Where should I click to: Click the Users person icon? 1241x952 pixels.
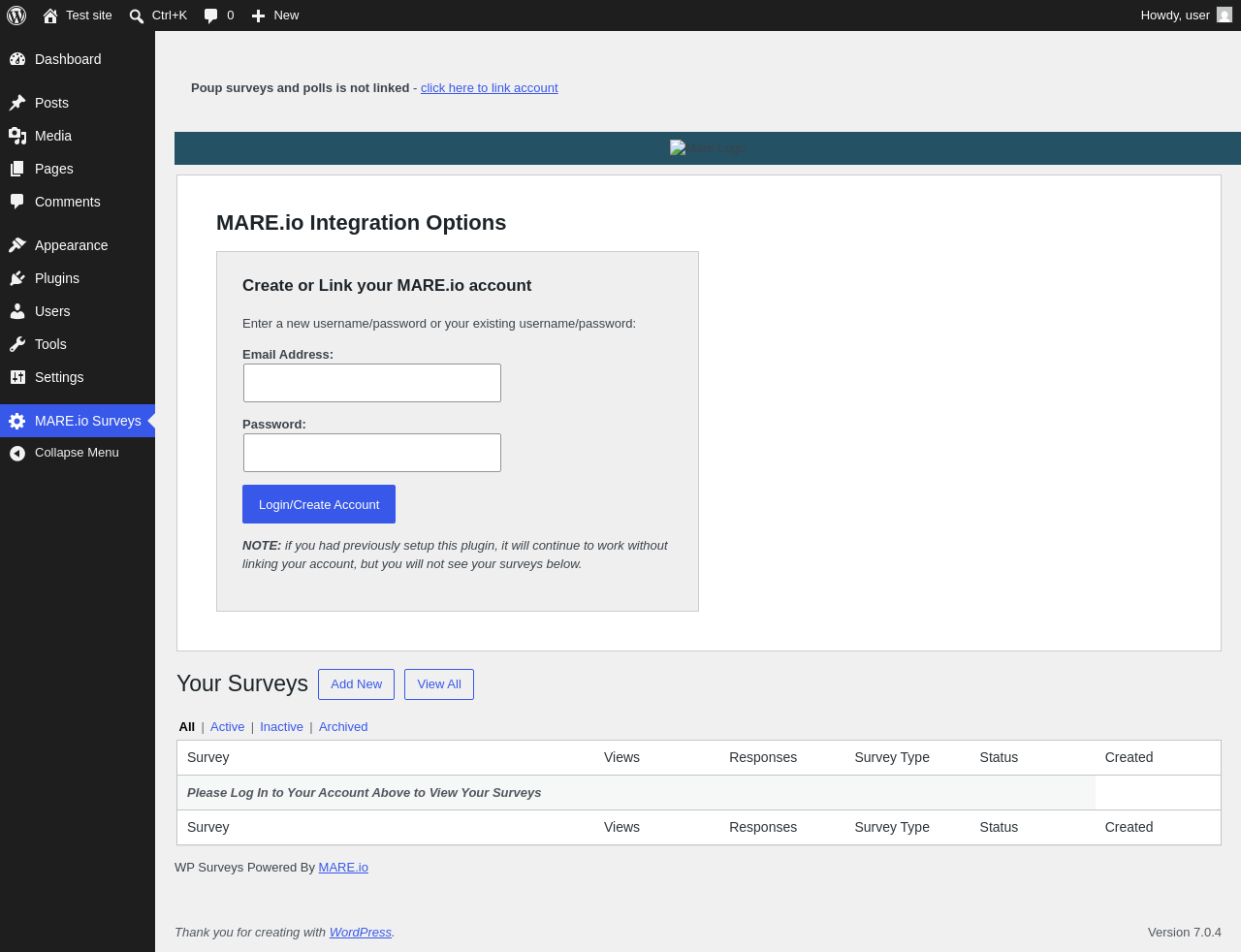[x=17, y=311]
